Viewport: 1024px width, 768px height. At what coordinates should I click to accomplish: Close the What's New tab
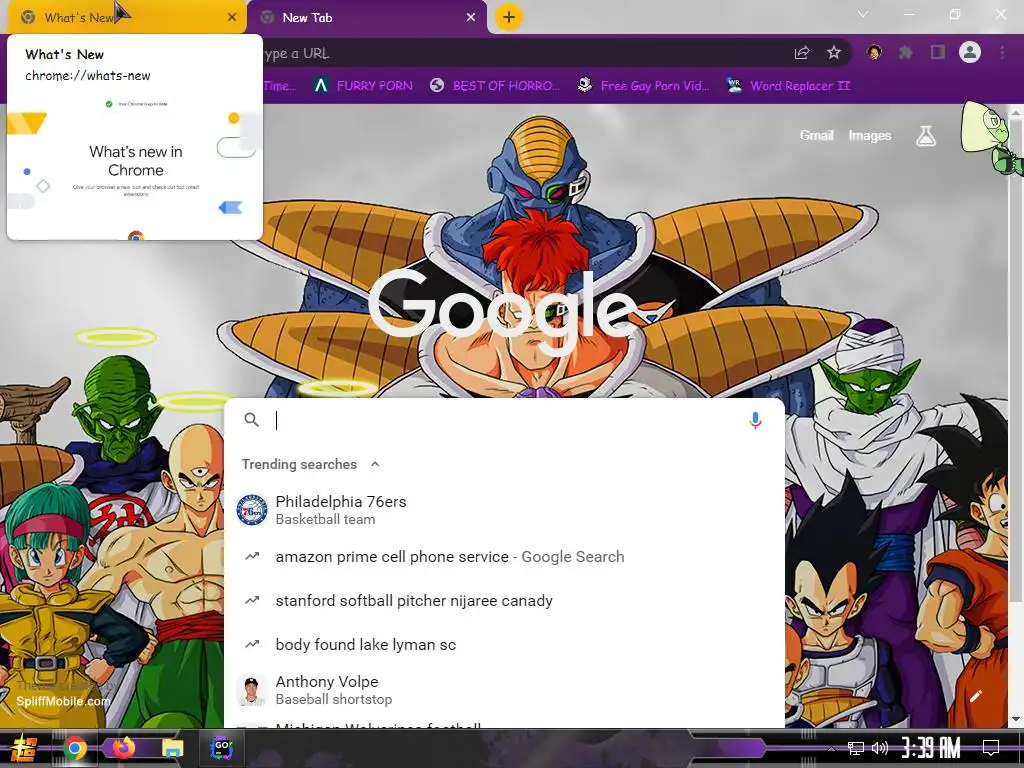232,18
